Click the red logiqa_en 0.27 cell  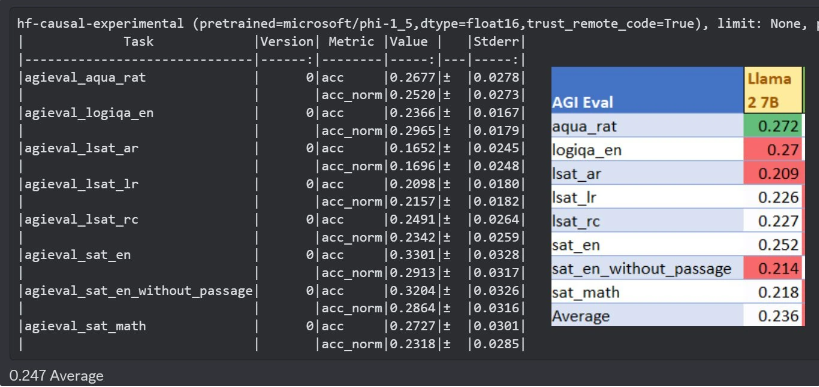773,150
